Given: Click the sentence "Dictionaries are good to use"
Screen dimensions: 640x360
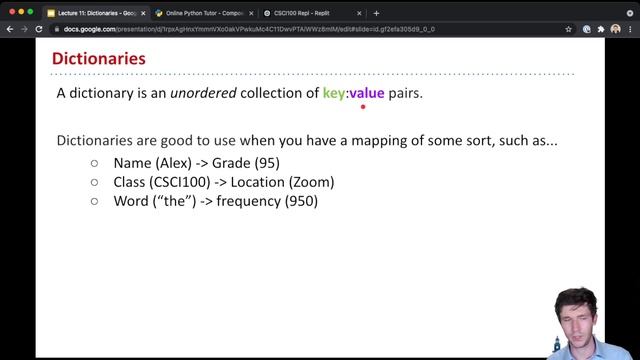Looking at the screenshot, I should tap(307, 140).
